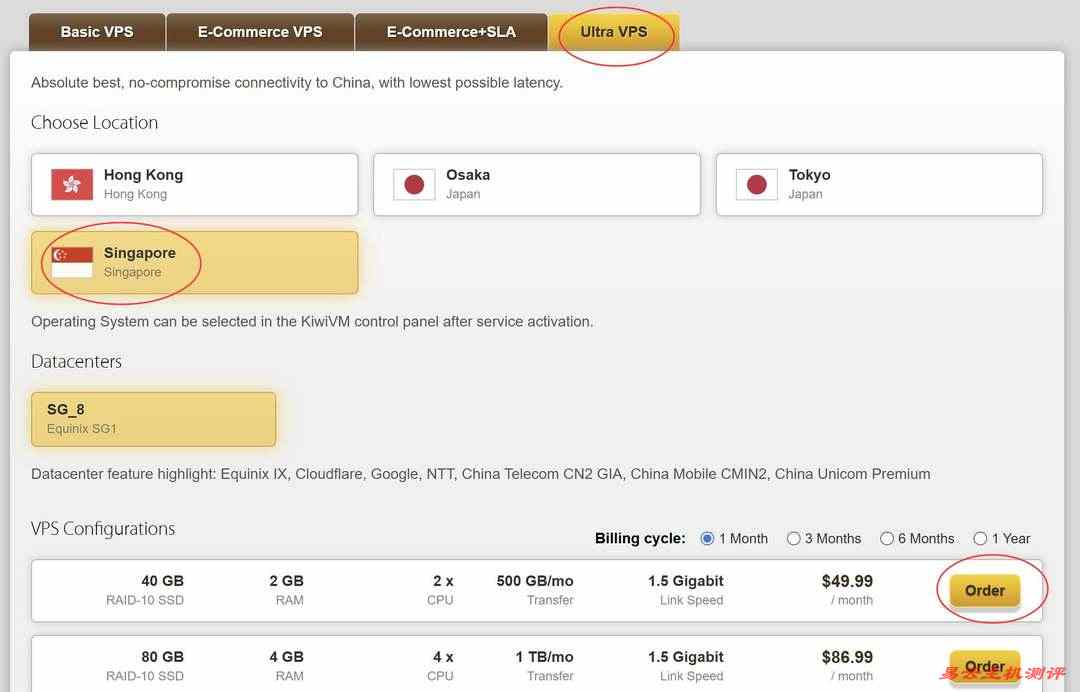Click the 2 GB RAM value
The width and height of the screenshot is (1080, 692).
tap(287, 581)
